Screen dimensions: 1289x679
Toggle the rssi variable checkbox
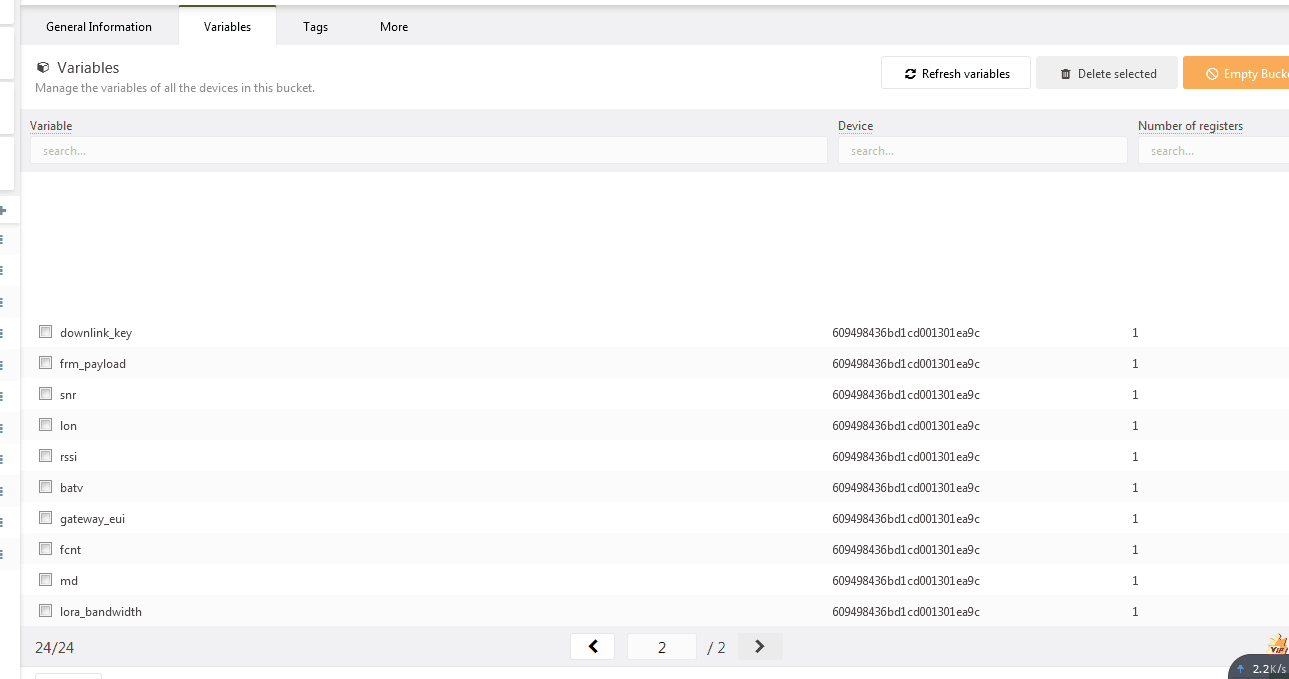point(45,456)
